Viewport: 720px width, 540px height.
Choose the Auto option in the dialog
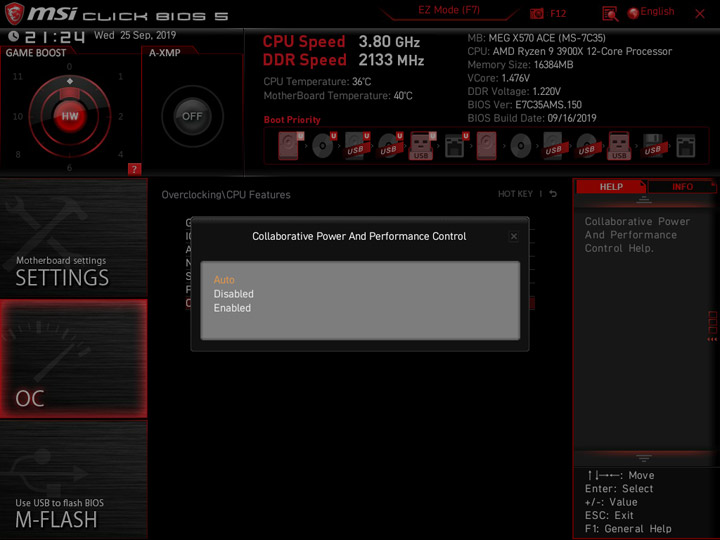coord(224,280)
